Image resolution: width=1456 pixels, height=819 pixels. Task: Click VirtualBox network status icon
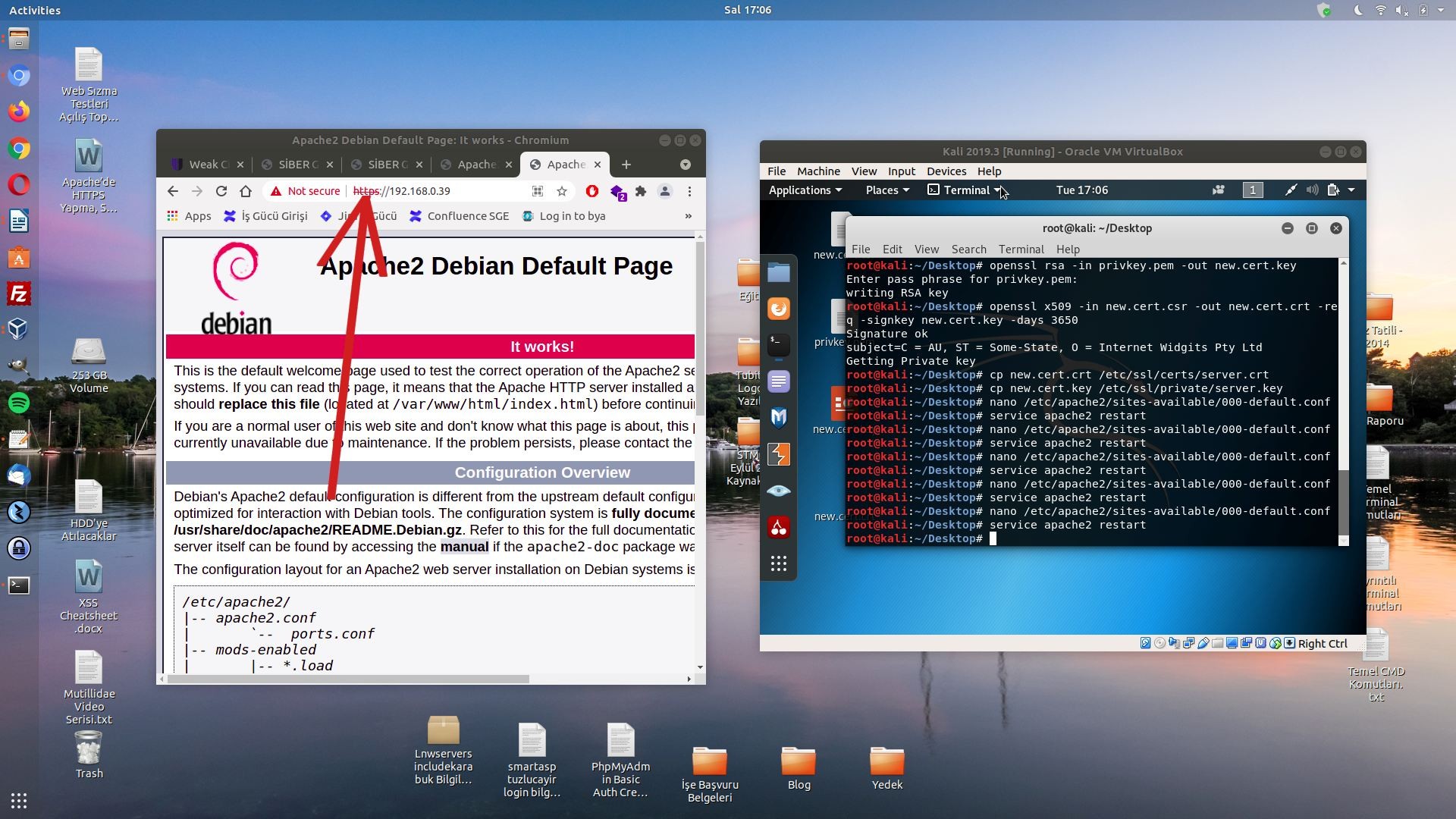[x=1188, y=643]
